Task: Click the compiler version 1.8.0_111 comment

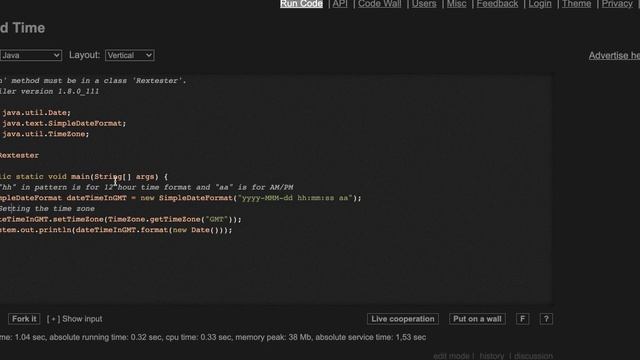Action: tap(49, 91)
